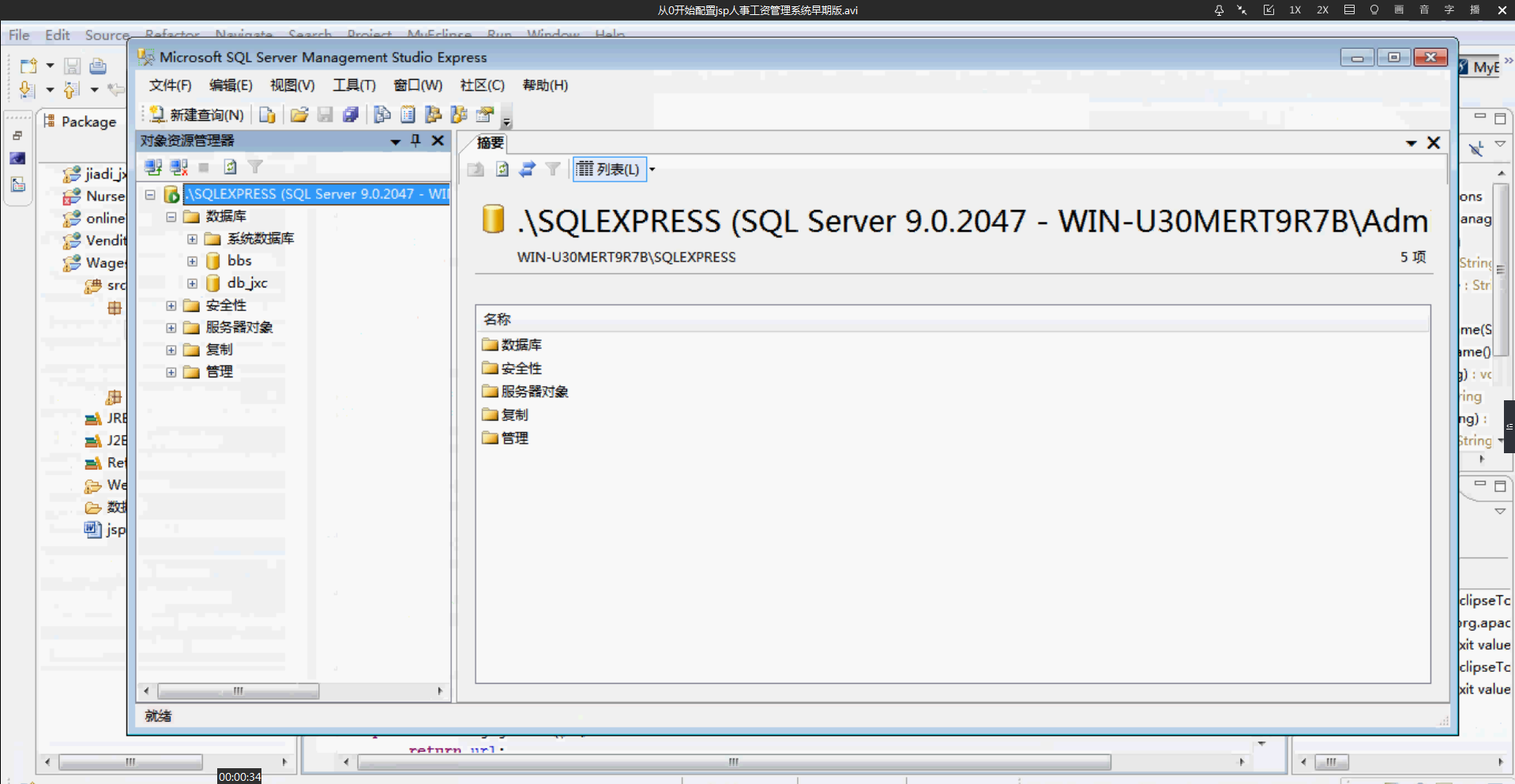This screenshot has width=1515, height=784.
Task: Click the 新建查询(N) new query button
Action: click(x=197, y=114)
